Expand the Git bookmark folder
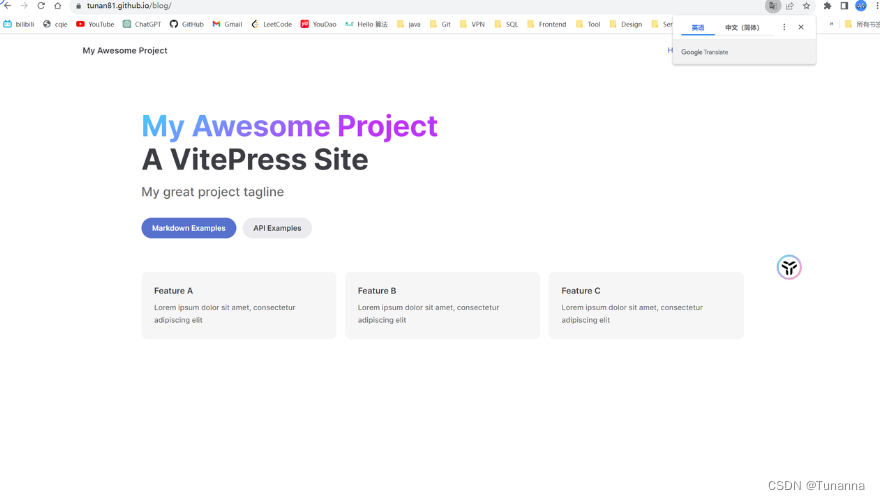The height and width of the screenshot is (500, 880). pos(440,24)
